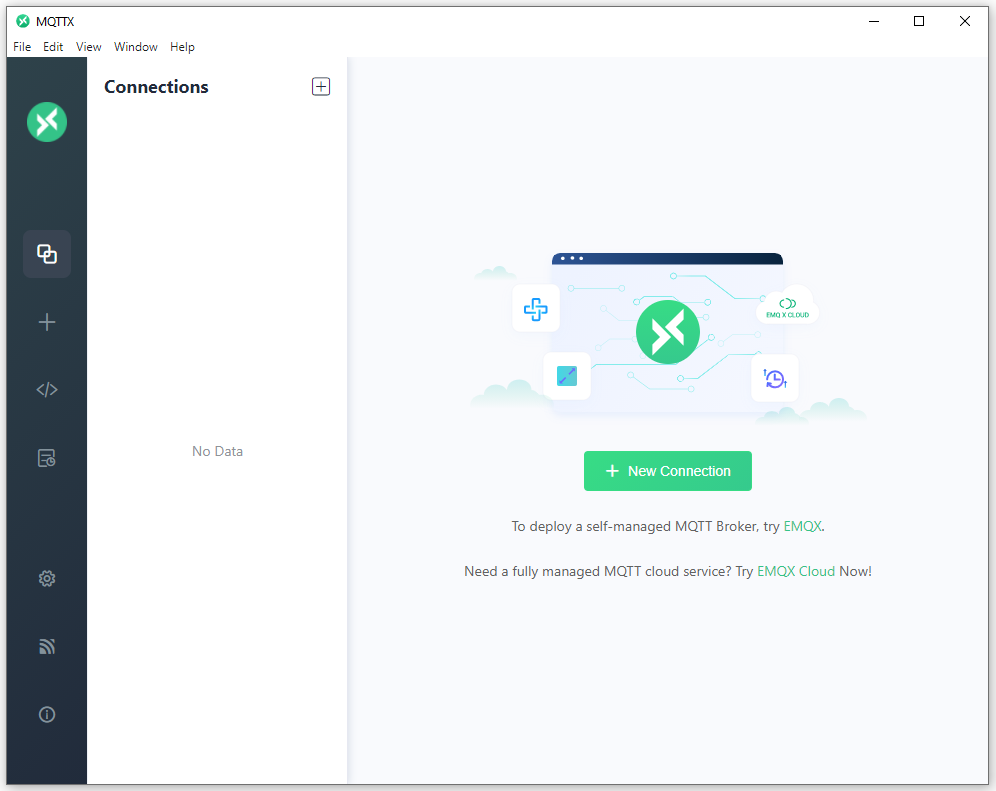Open the File menu
This screenshot has height=791, width=996.
(22, 47)
